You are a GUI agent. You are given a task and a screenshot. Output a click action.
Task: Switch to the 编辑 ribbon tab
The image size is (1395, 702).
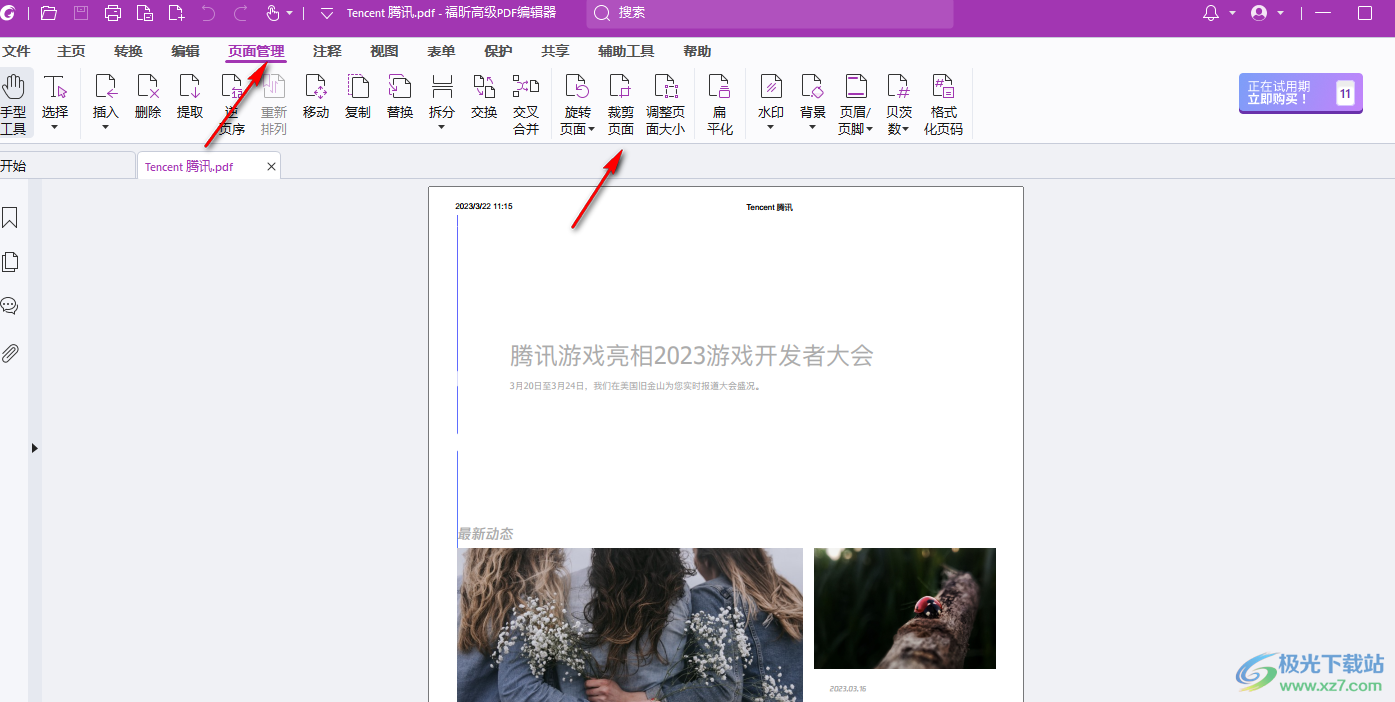pos(185,51)
